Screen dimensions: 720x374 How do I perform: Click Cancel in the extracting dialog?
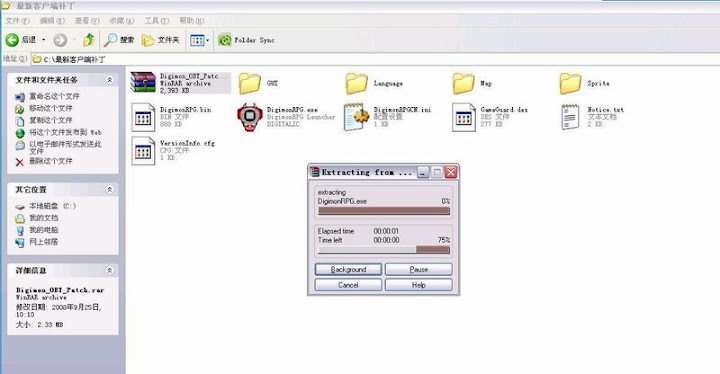tap(349, 285)
